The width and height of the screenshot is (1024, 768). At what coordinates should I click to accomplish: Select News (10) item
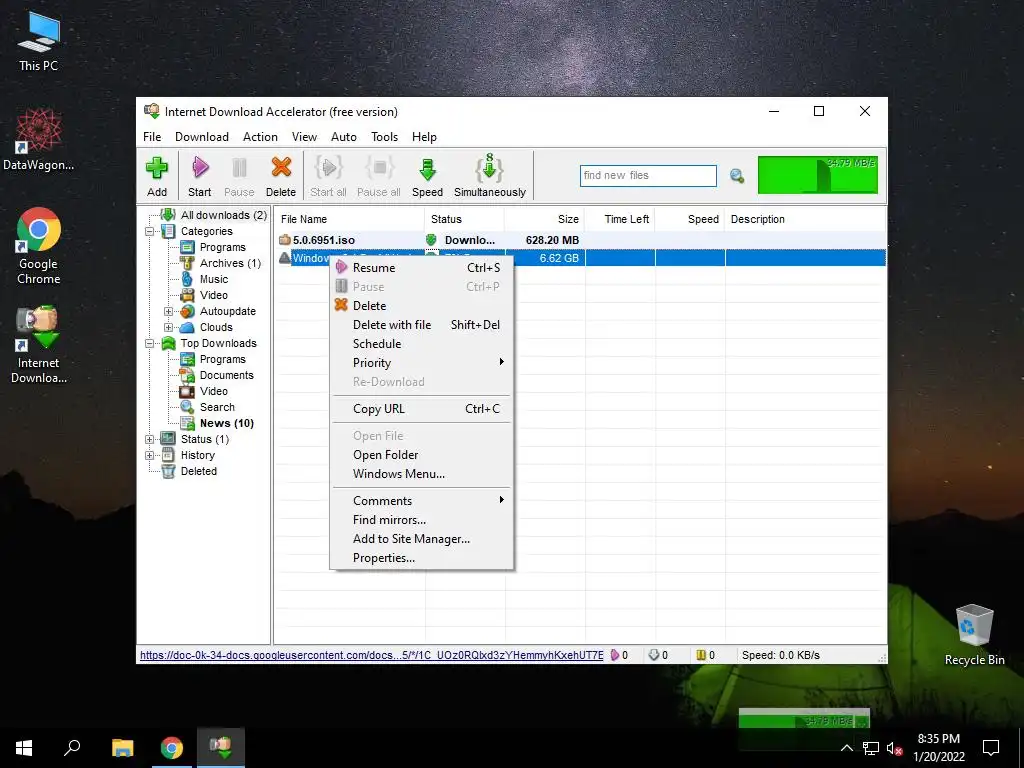point(227,423)
